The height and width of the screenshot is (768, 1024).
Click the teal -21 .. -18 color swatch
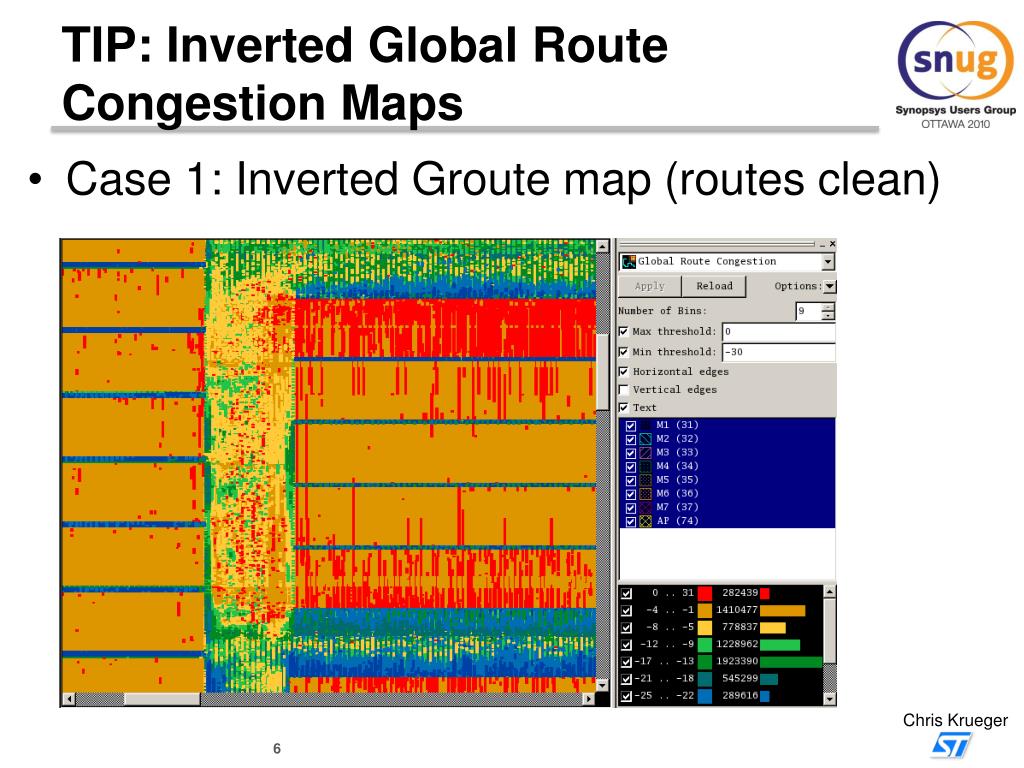[x=705, y=679]
